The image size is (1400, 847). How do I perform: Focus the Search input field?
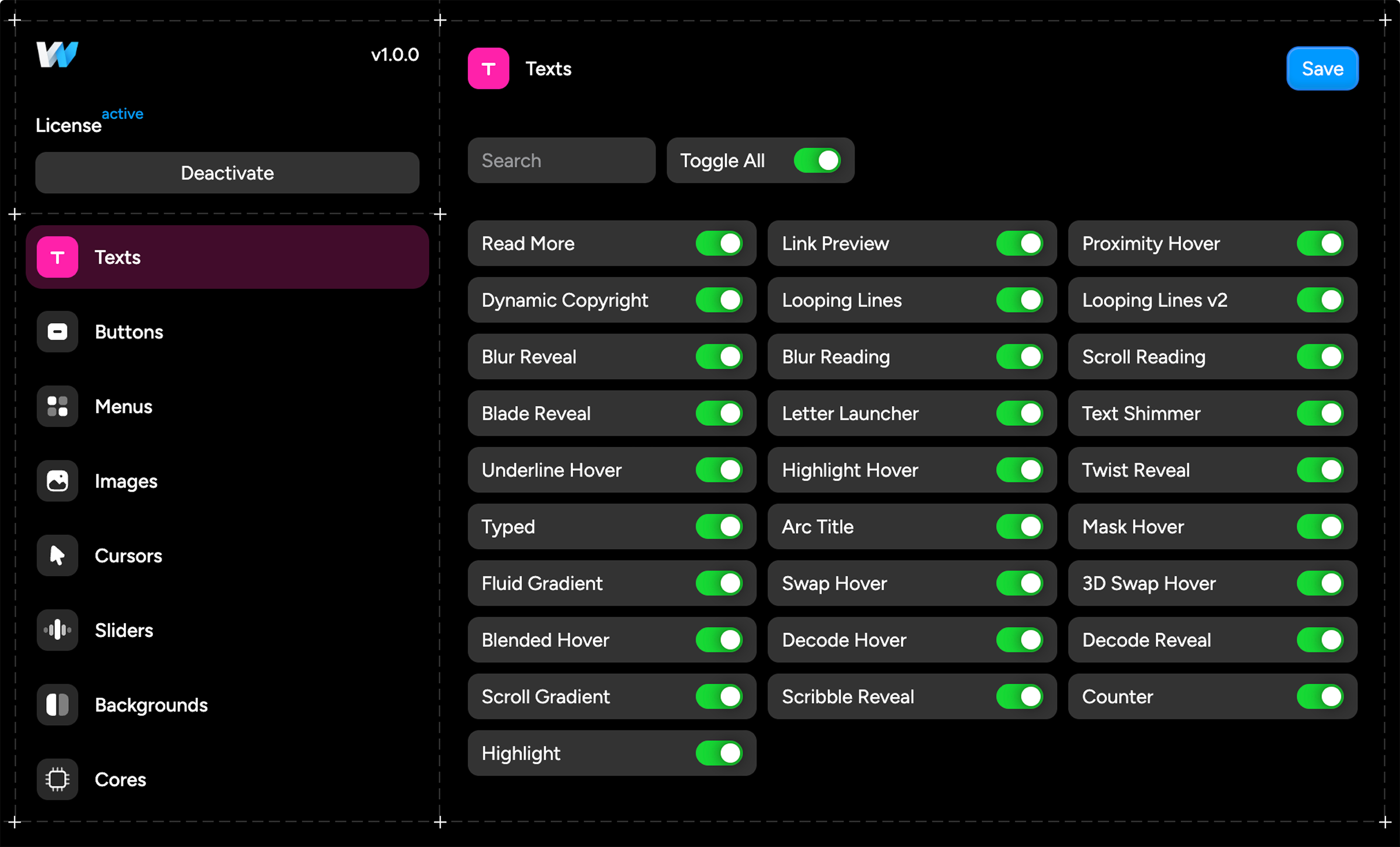click(x=561, y=160)
